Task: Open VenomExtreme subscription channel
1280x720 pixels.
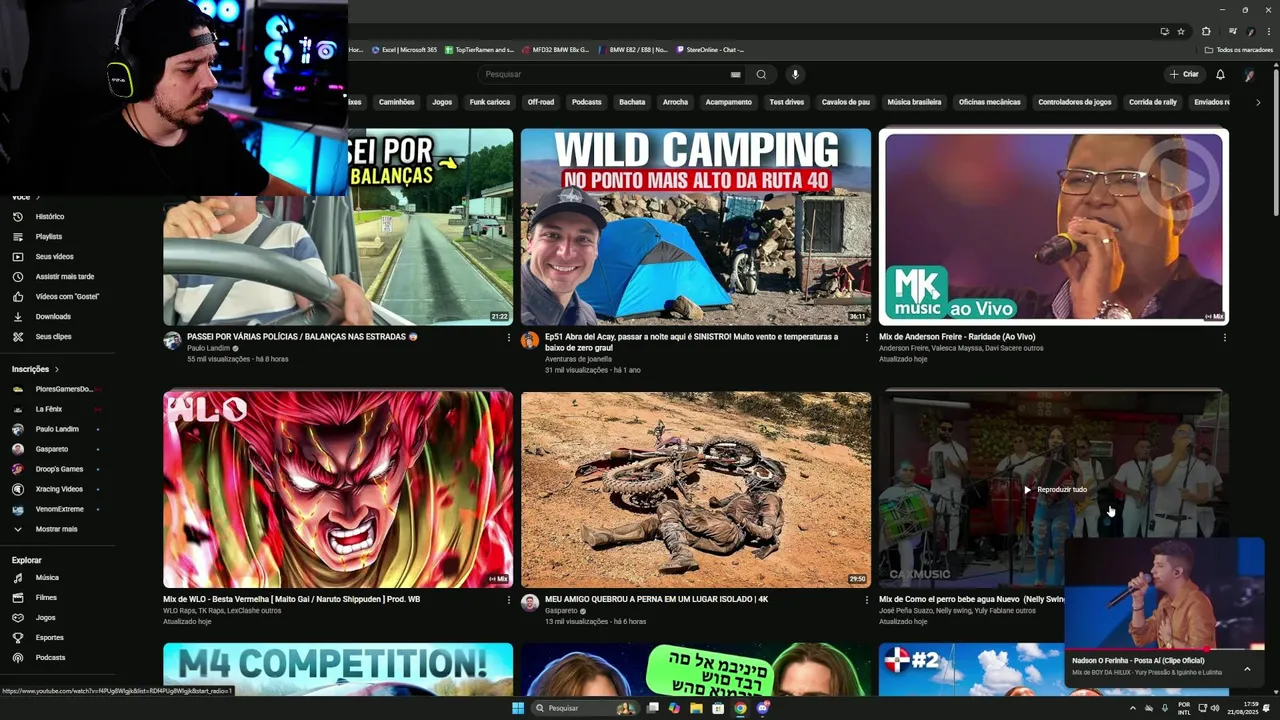Action: (60, 509)
